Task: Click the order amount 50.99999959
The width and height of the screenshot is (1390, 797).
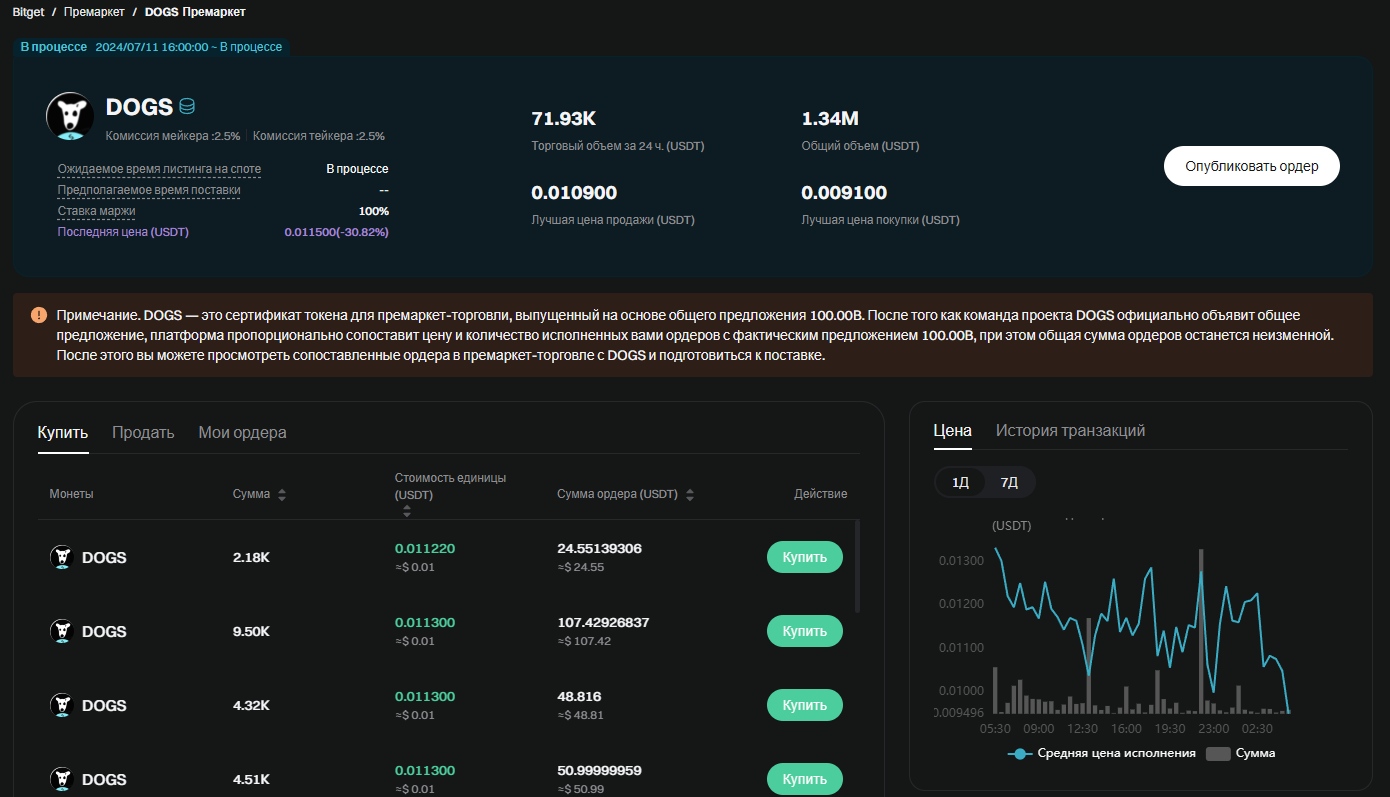Action: coord(599,771)
